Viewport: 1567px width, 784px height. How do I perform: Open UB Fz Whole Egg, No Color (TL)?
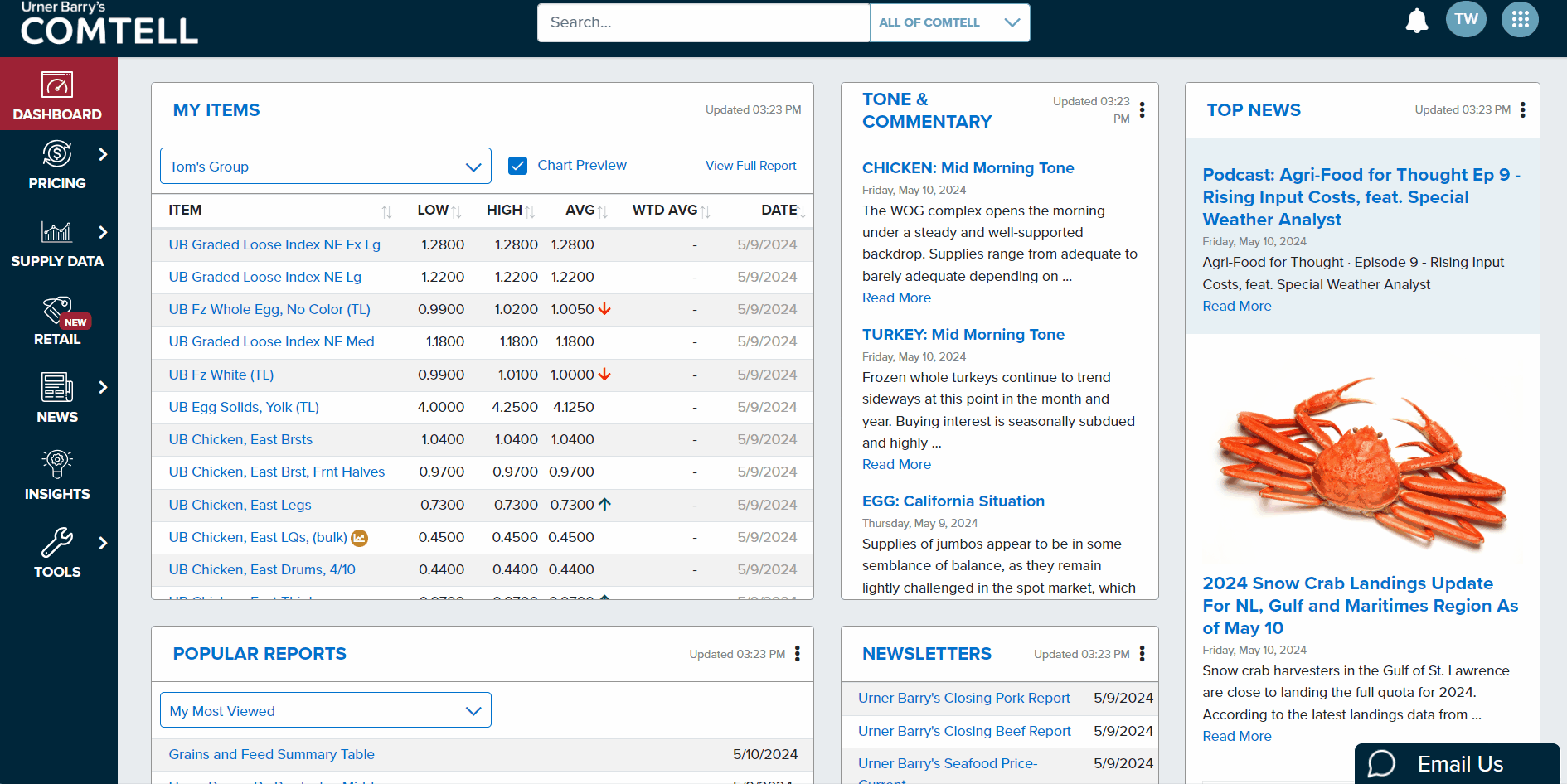(x=269, y=309)
